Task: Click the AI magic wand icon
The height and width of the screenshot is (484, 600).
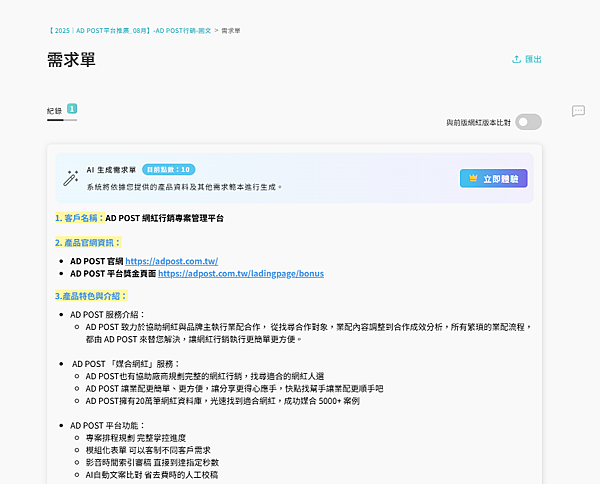Action: click(x=71, y=178)
